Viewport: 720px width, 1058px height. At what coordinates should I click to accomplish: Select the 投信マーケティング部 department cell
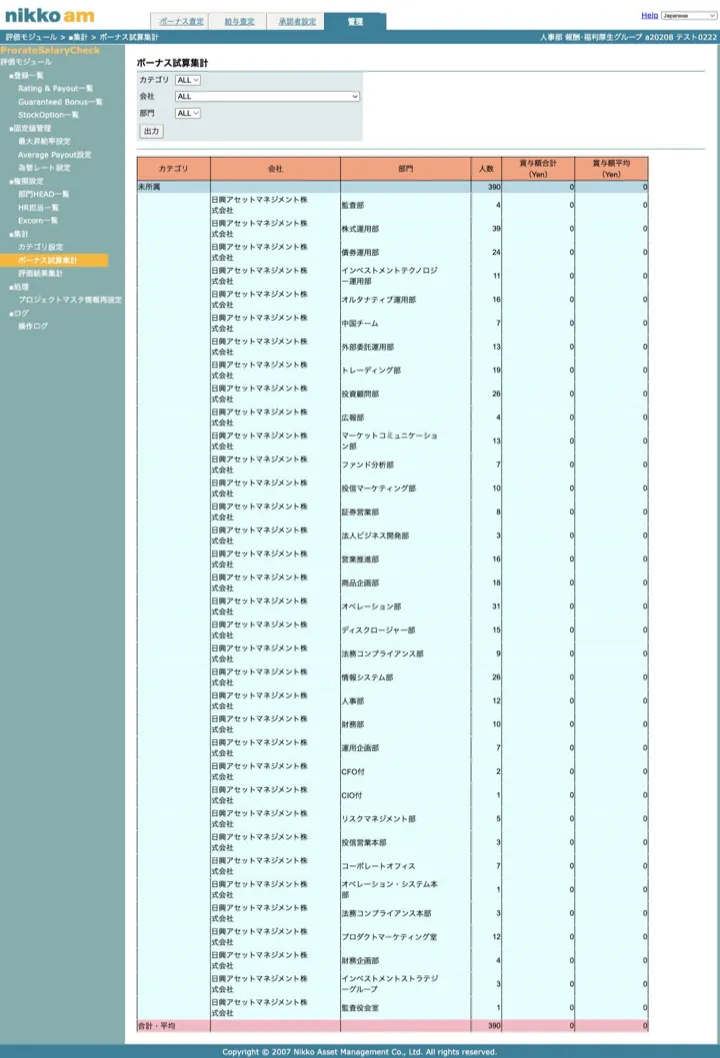point(406,489)
